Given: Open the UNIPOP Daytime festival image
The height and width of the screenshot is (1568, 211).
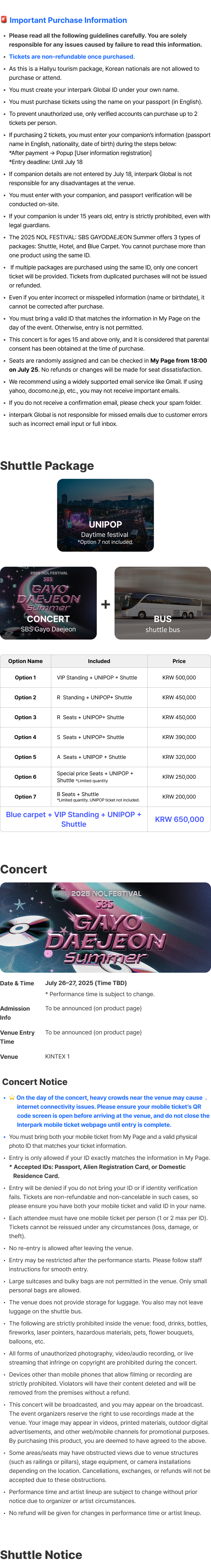Looking at the screenshot, I should point(105,515).
